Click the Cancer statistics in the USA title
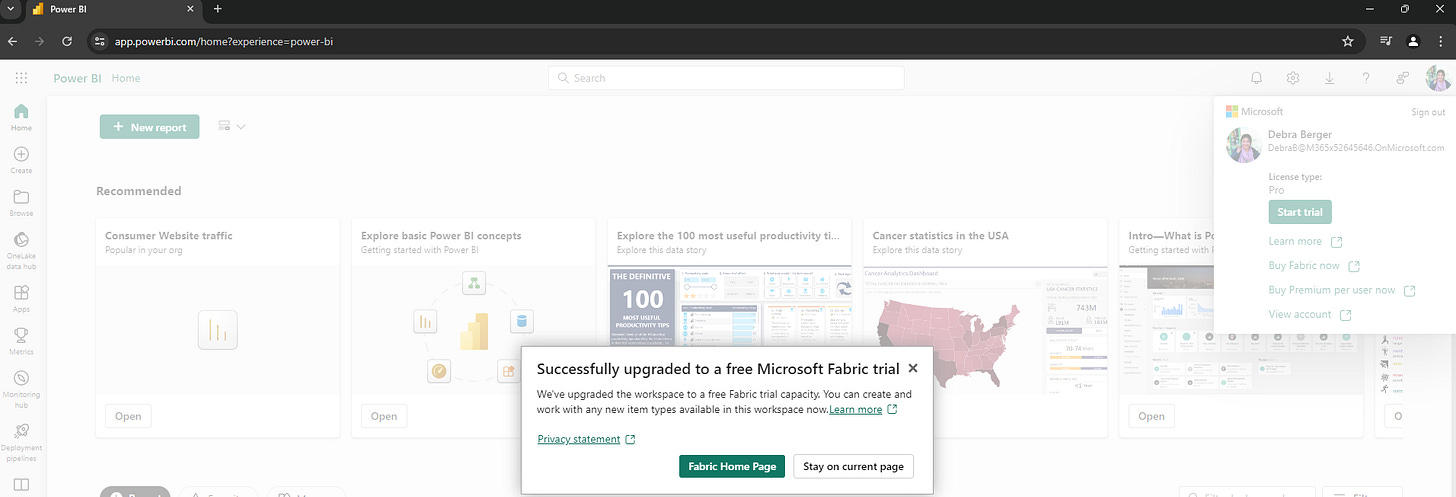The width and height of the screenshot is (1456, 497). [x=940, y=235]
